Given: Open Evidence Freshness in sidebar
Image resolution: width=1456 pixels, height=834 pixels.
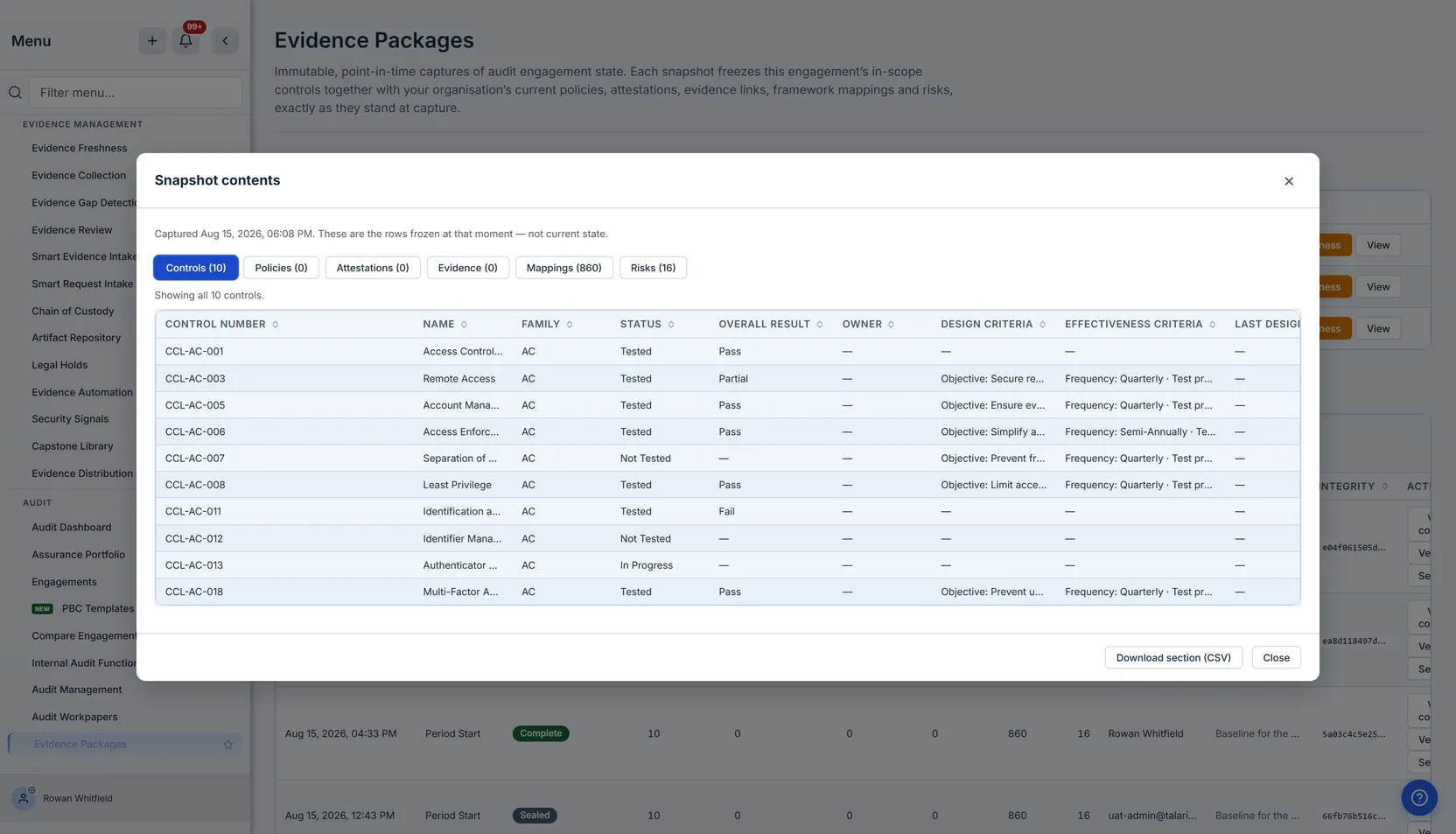Looking at the screenshot, I should 80,148.
